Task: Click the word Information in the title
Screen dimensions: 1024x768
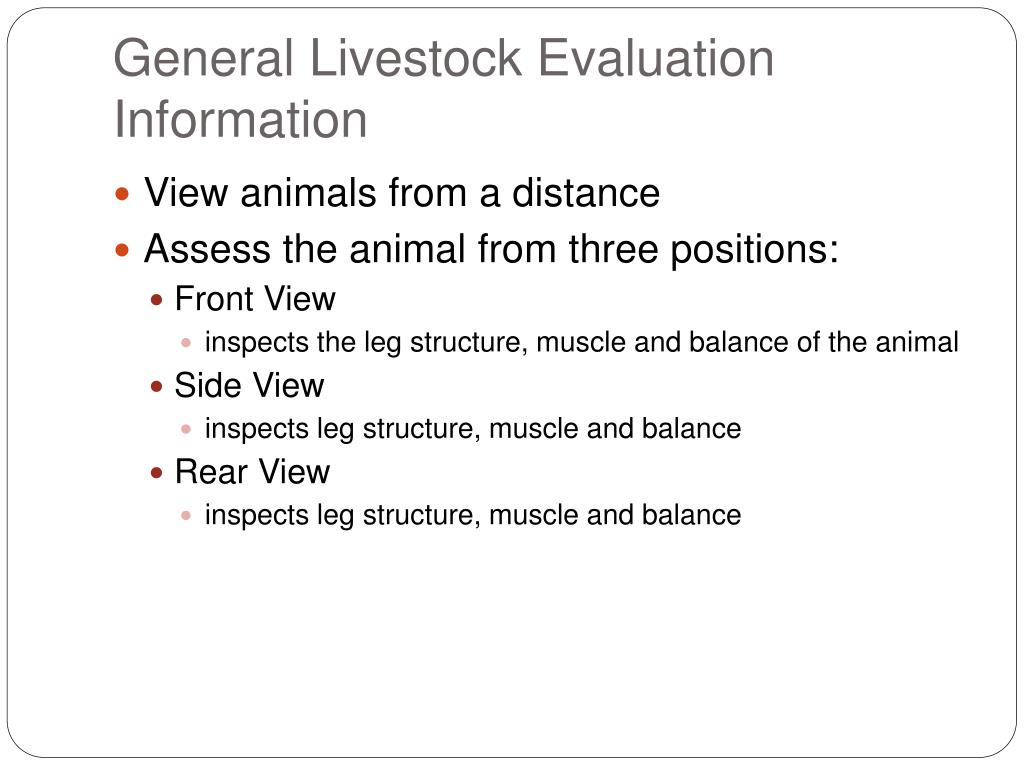Action: coord(240,120)
